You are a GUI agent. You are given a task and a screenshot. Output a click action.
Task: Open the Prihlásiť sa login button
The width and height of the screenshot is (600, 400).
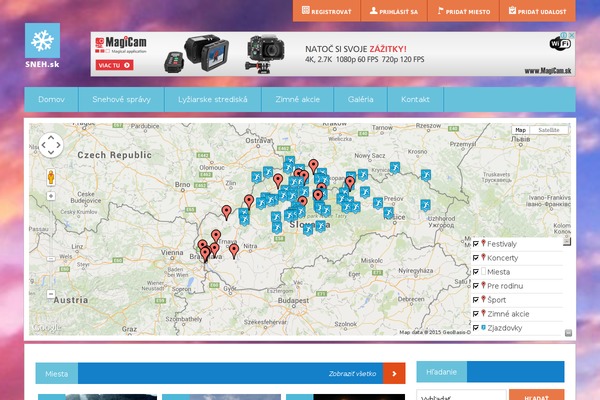(x=394, y=11)
